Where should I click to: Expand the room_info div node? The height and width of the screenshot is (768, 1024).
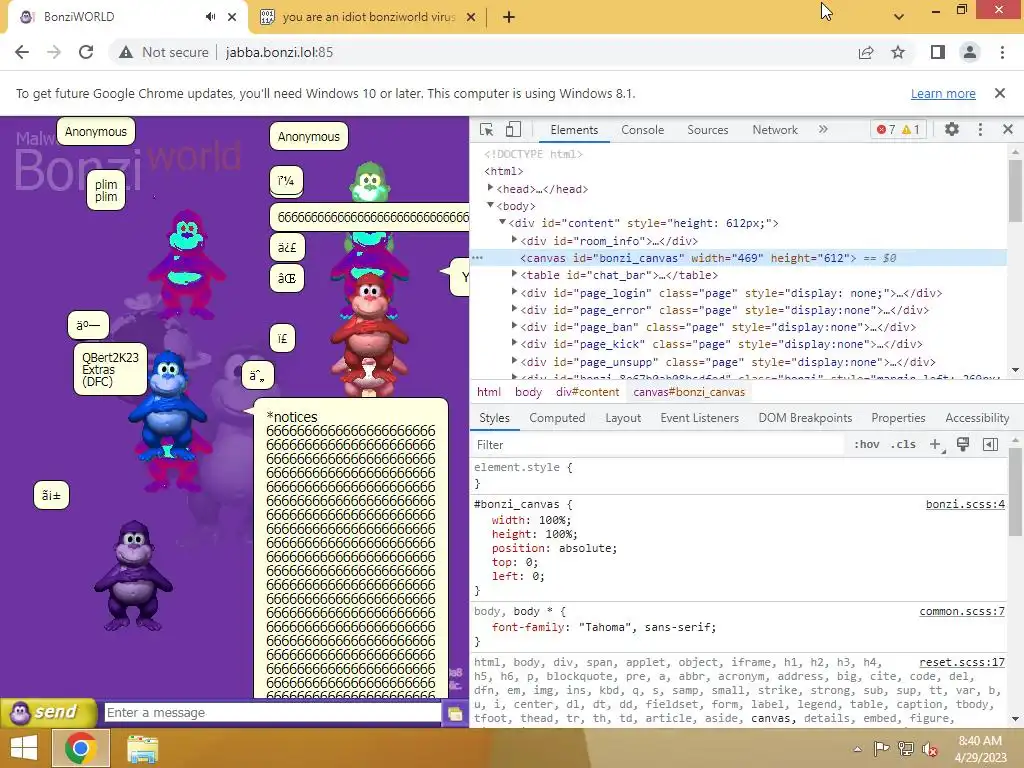click(x=514, y=240)
